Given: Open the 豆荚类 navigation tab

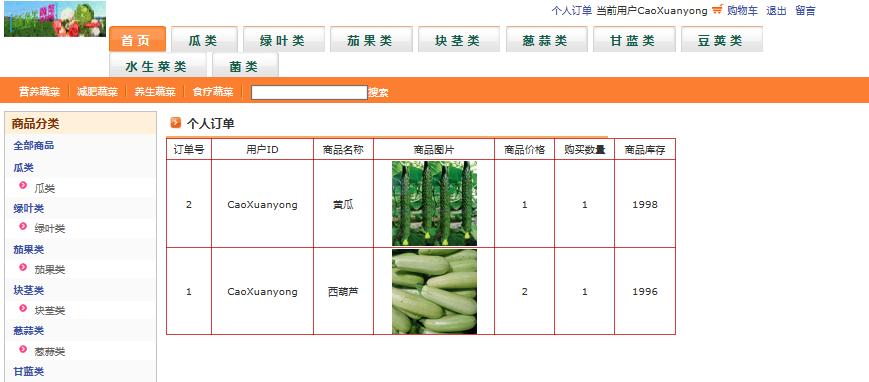Looking at the screenshot, I should [x=721, y=39].
